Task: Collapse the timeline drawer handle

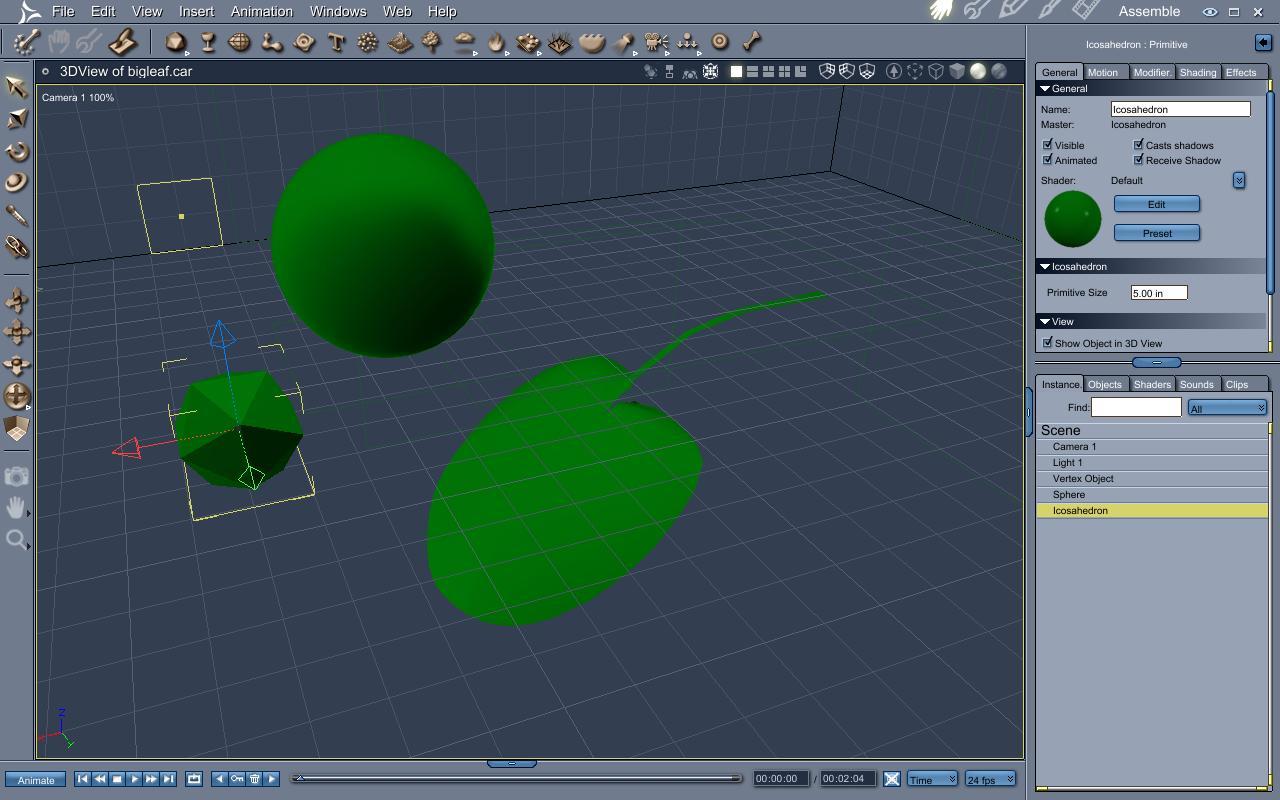Action: 512,763
